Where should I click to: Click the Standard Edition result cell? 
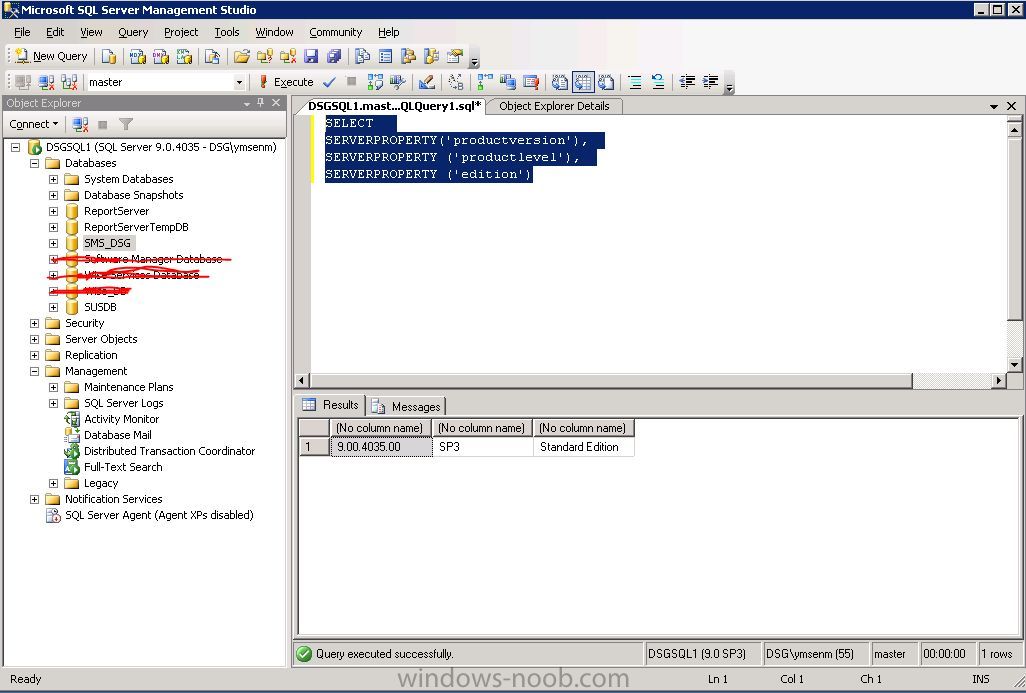pyautogui.click(x=583, y=447)
